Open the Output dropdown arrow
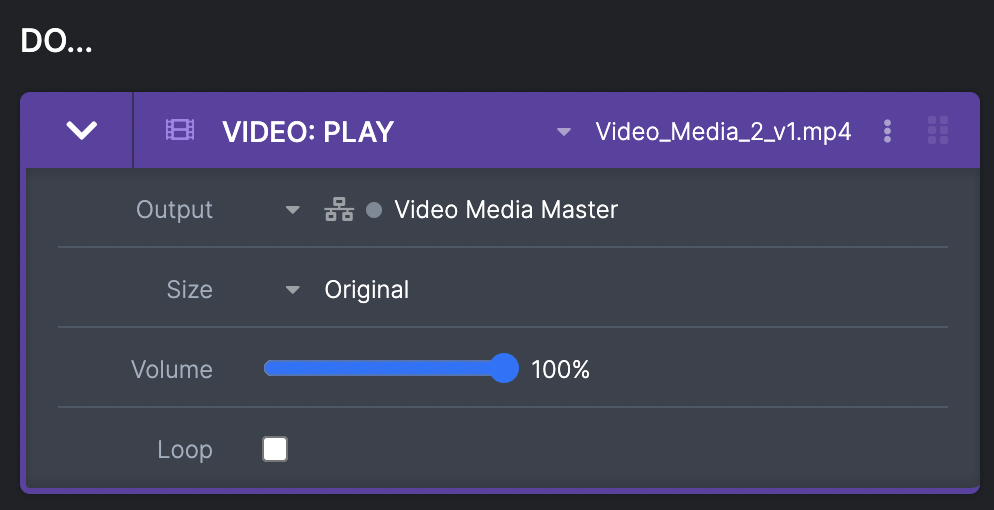 click(x=293, y=210)
